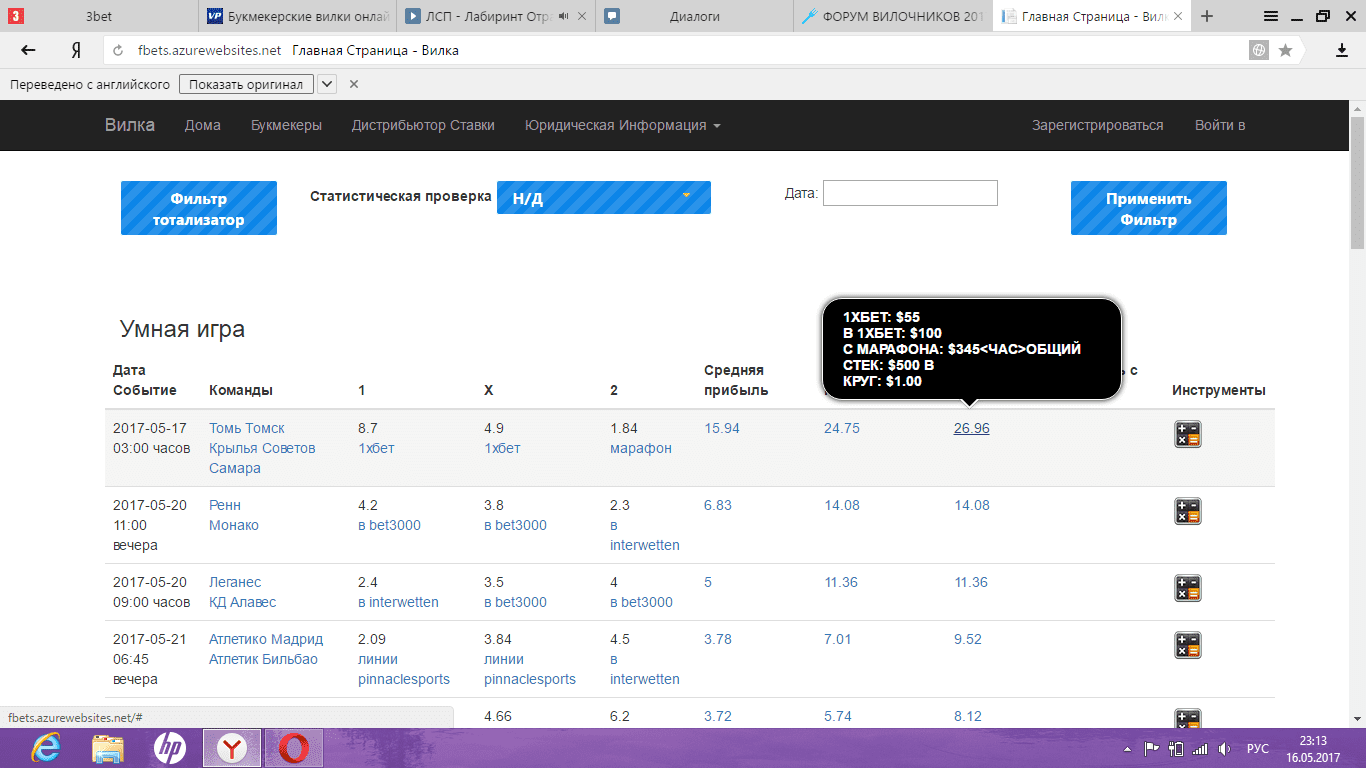Screen dimensions: 1366x768
Task: Bookmark page with the star icon
Action: coord(1285,50)
